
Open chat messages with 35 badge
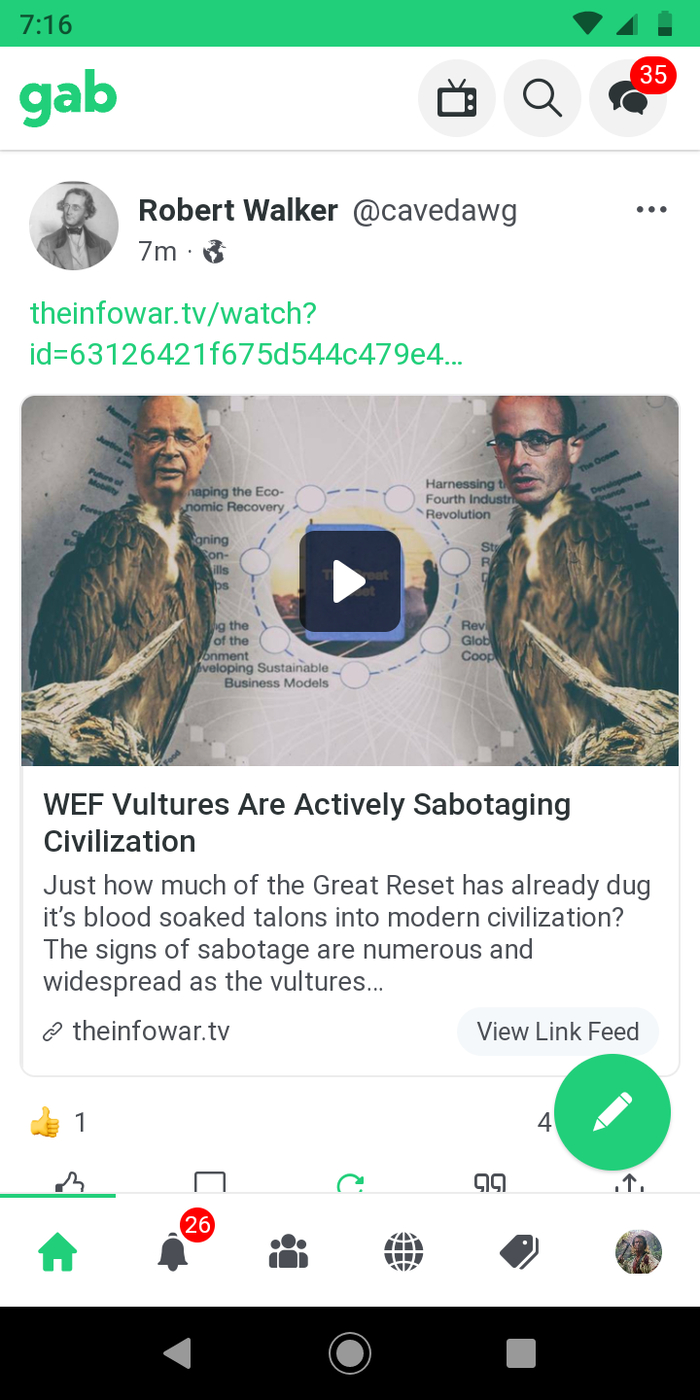pyautogui.click(x=629, y=98)
